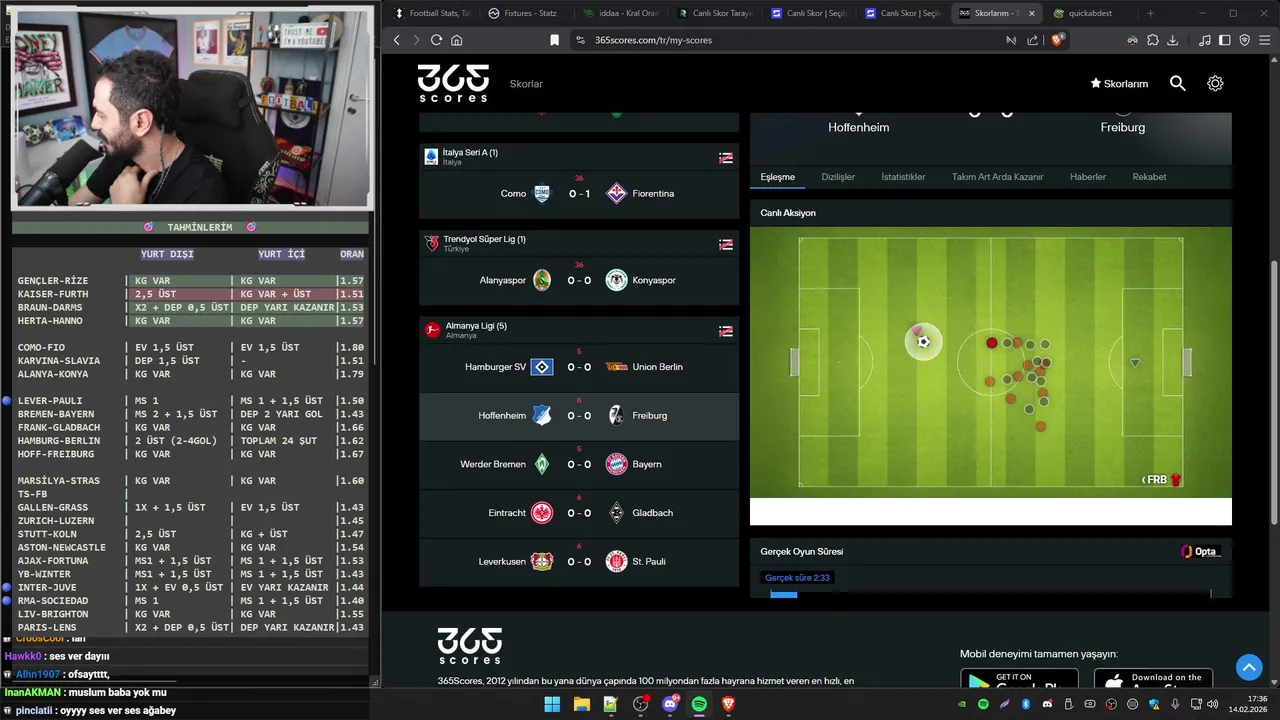The height and width of the screenshot is (720, 1280).
Task: Click the Fiorentina team crest
Action: pyautogui.click(x=617, y=193)
